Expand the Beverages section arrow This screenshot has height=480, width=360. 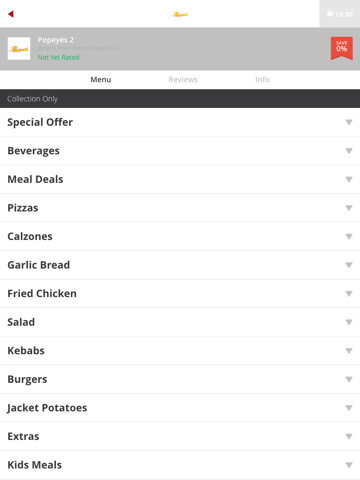click(x=349, y=151)
